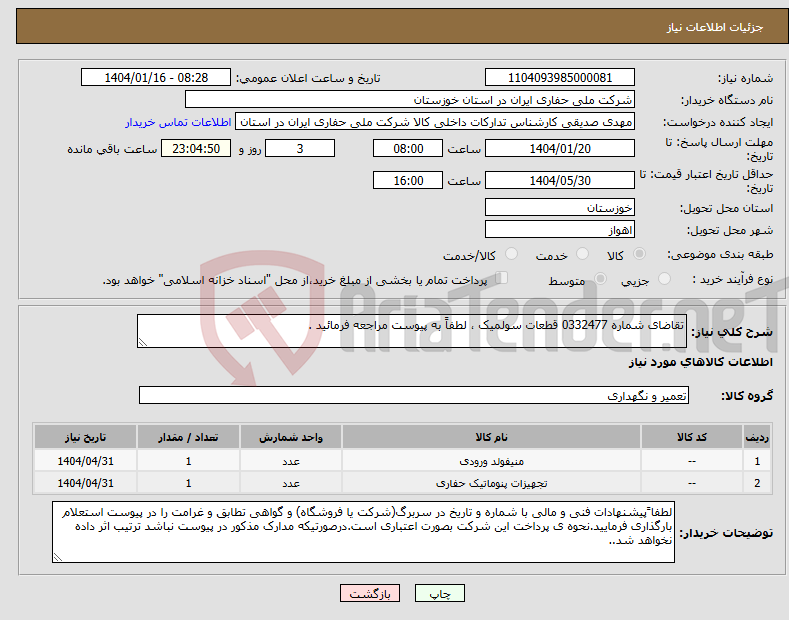The image size is (789, 620).
Task: Select the کالا category radio button
Action: pyautogui.click(x=639, y=254)
